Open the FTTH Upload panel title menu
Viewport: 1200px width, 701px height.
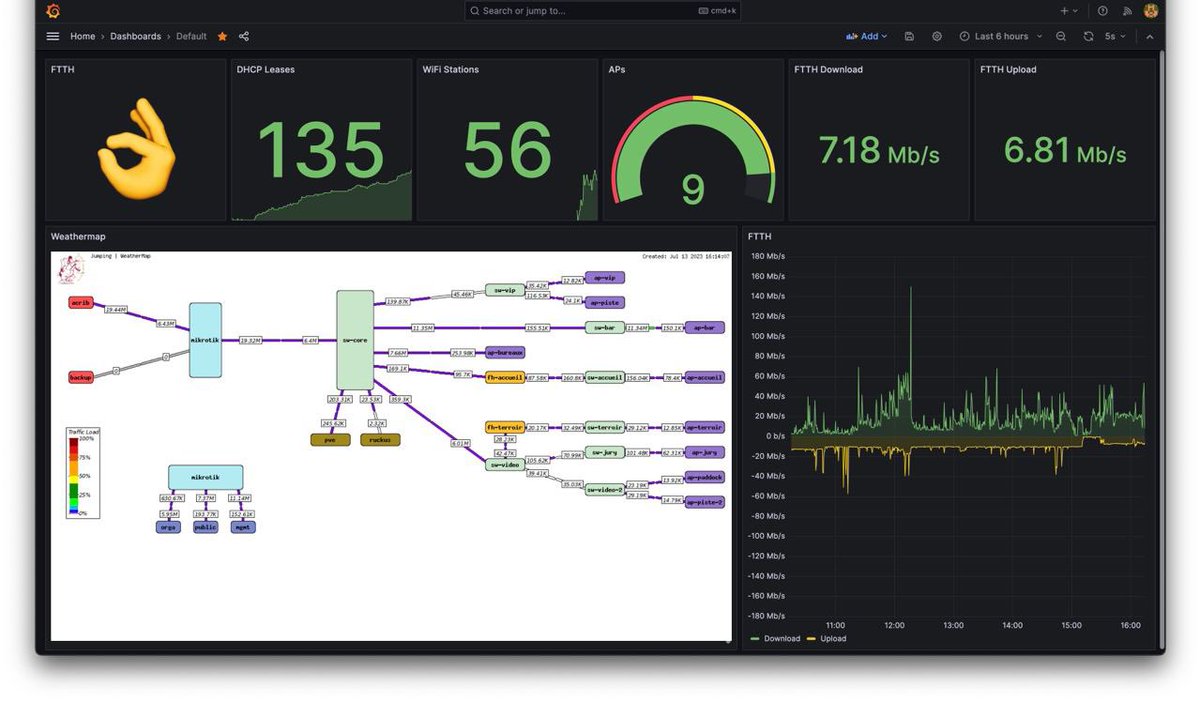point(1008,70)
